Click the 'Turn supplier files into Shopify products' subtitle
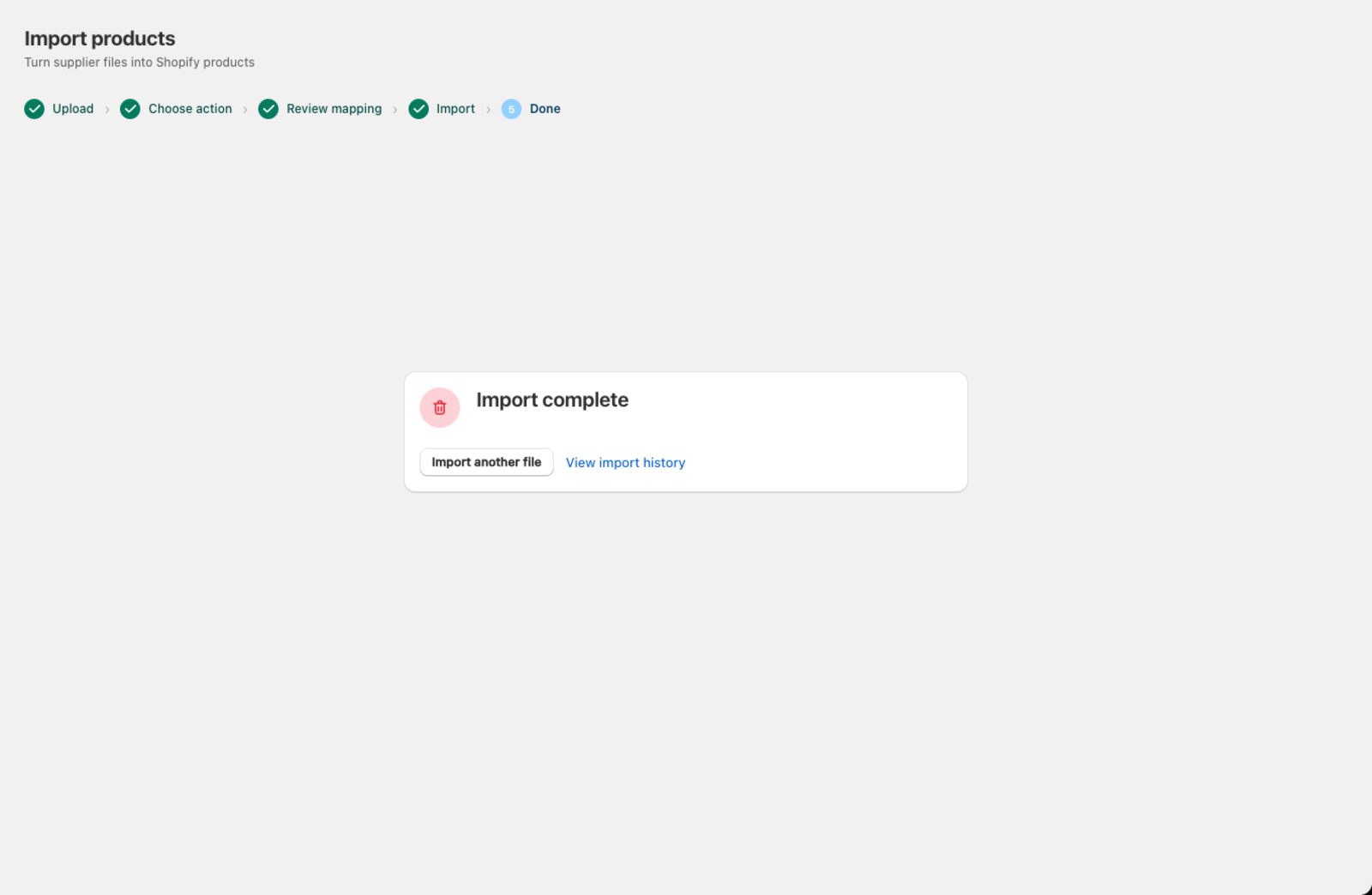Screen dimensions: 1372x895 (139, 63)
